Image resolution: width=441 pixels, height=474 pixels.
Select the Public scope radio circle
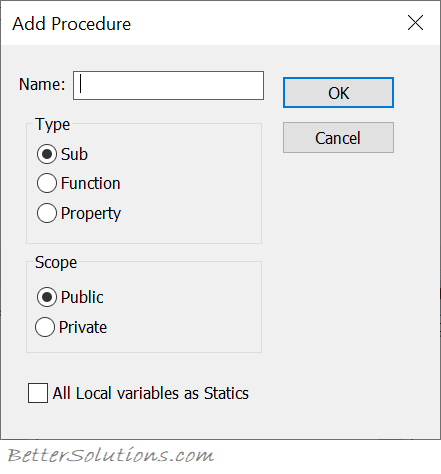pos(47,297)
